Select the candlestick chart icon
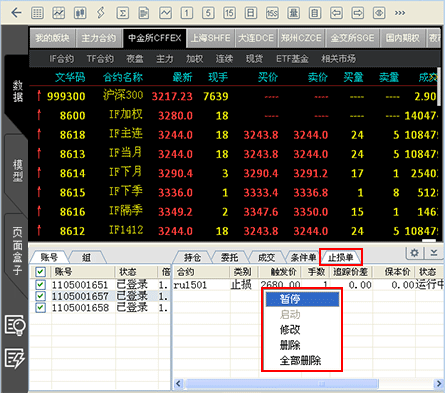 click(x=80, y=13)
